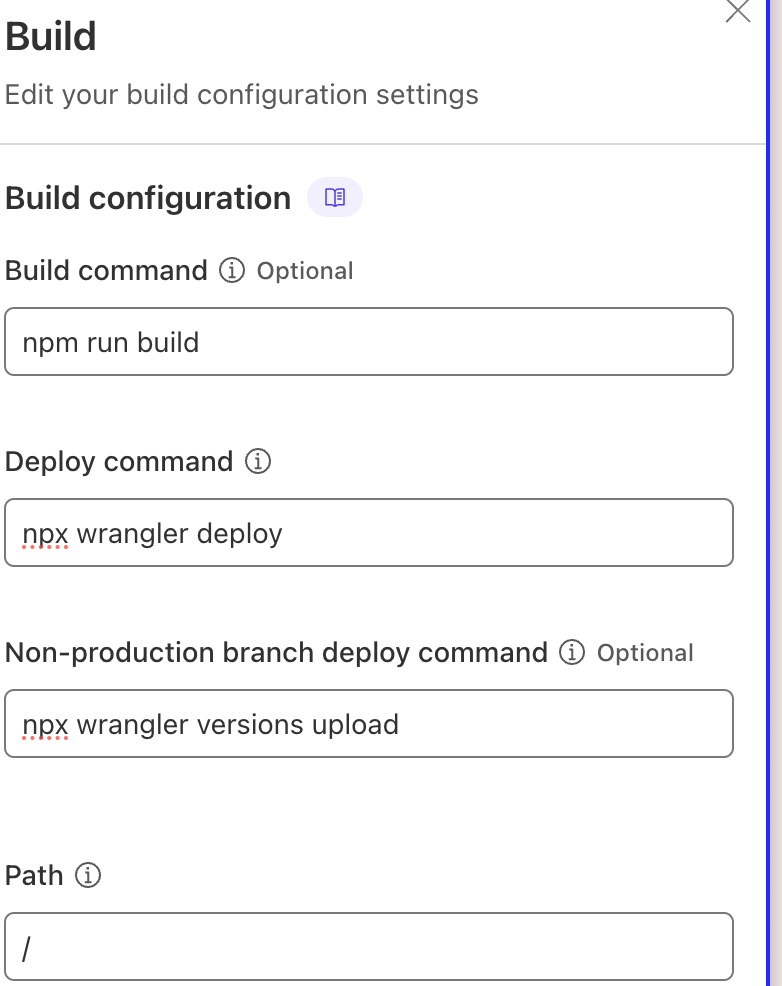This screenshot has width=782, height=986.
Task: Click info icon for Non-production branch deploy command
Action: point(572,653)
